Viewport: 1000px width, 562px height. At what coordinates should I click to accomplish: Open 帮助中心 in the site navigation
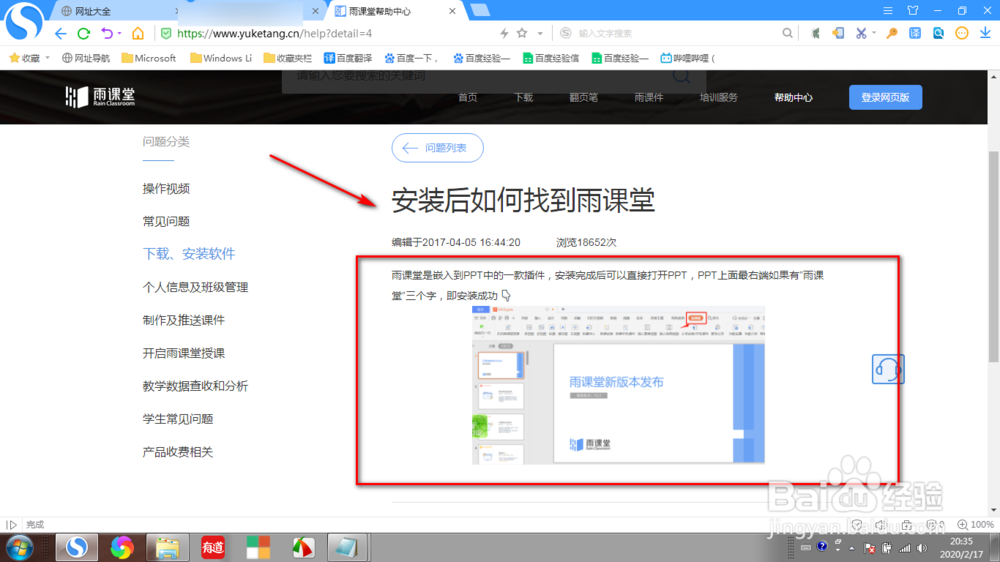click(x=793, y=98)
